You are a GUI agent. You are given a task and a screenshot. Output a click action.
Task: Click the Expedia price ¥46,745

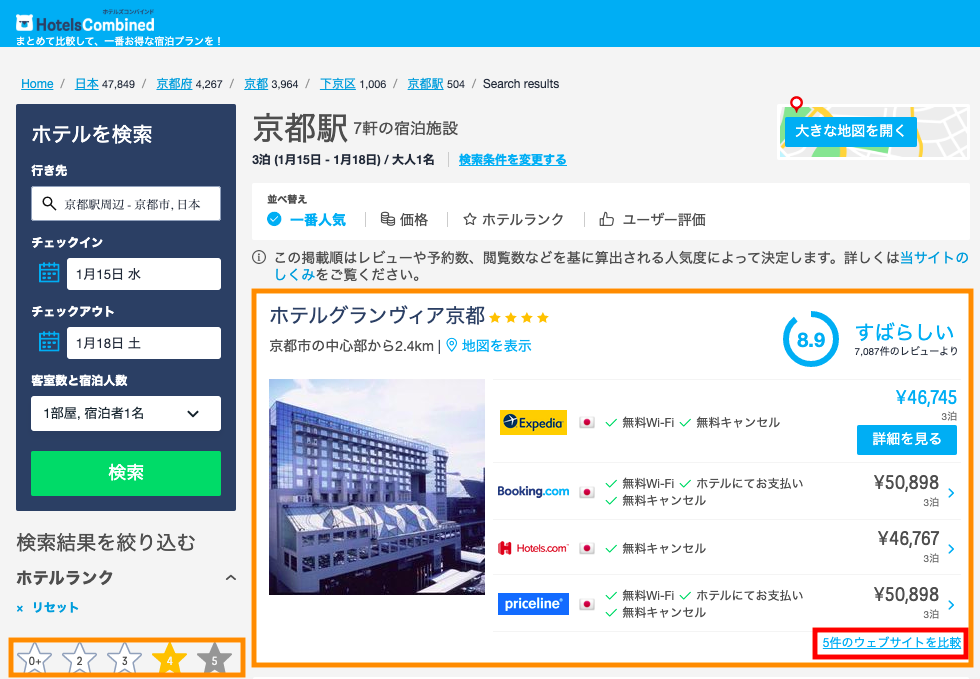(926, 398)
